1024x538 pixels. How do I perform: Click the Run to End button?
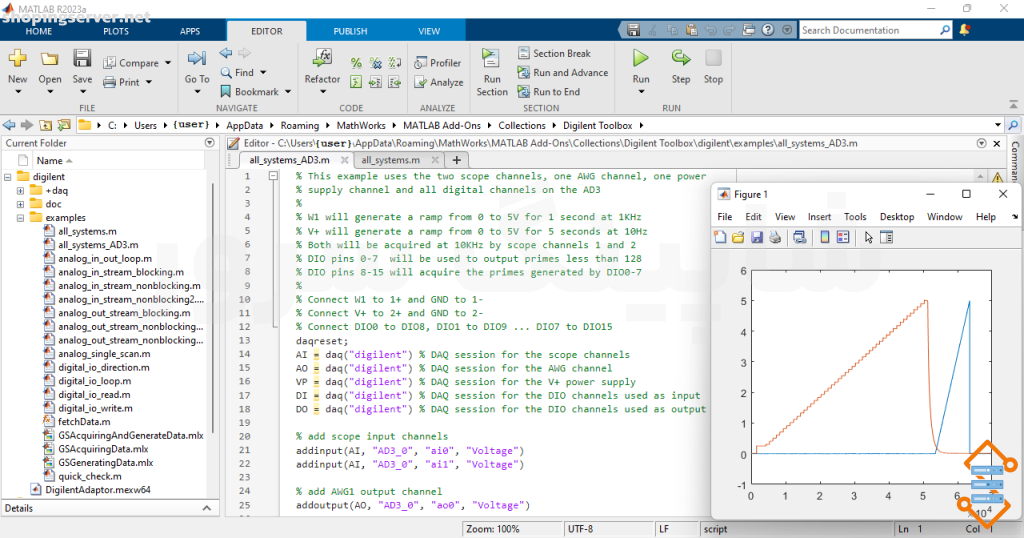tap(549, 92)
